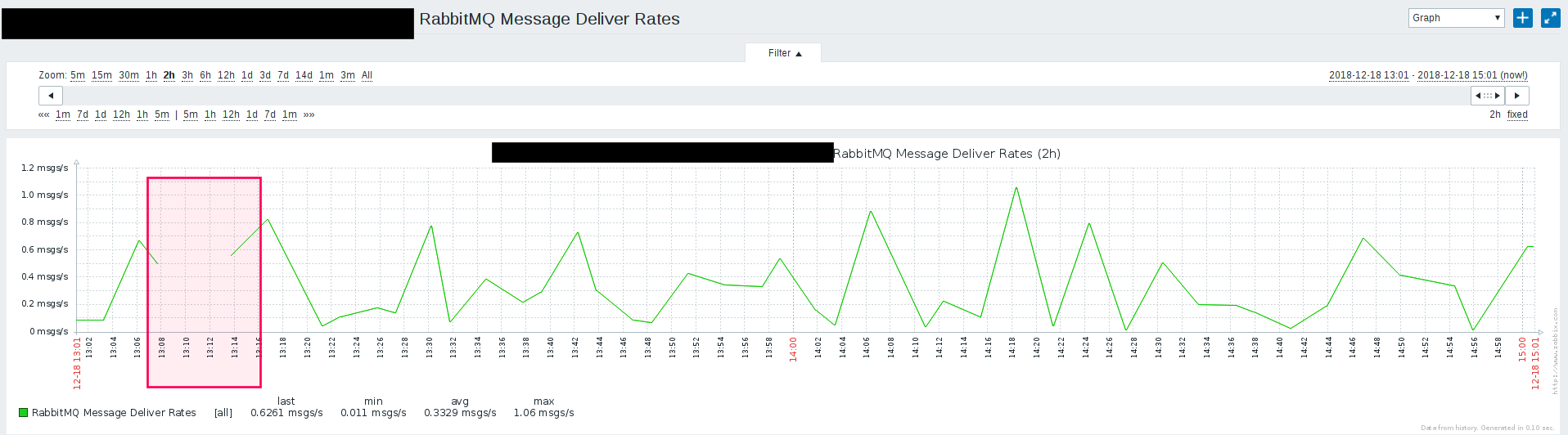Move forward 12h in time
Image resolution: width=1568 pixels, height=435 pixels.
[x=231, y=114]
